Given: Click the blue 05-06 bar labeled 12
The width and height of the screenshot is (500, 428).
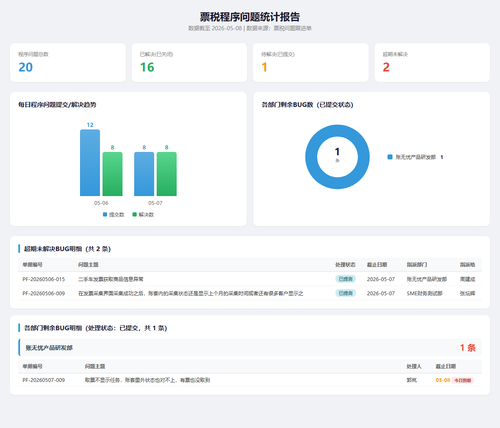Looking at the screenshot, I should point(90,163).
